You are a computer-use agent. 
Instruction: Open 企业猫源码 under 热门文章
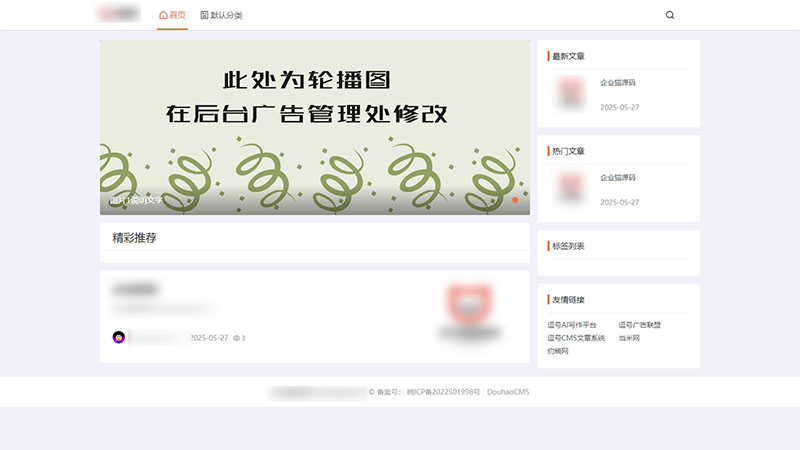pyautogui.click(x=618, y=178)
